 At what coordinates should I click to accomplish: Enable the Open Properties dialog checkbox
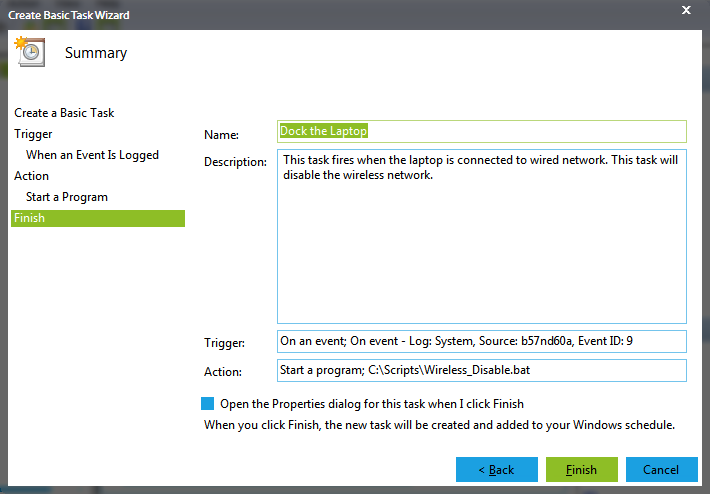click(x=207, y=403)
